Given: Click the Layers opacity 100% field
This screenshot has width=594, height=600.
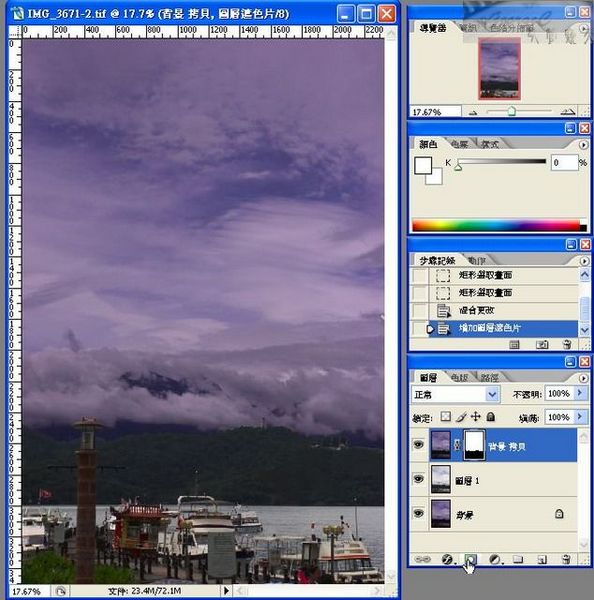Looking at the screenshot, I should tap(560, 393).
